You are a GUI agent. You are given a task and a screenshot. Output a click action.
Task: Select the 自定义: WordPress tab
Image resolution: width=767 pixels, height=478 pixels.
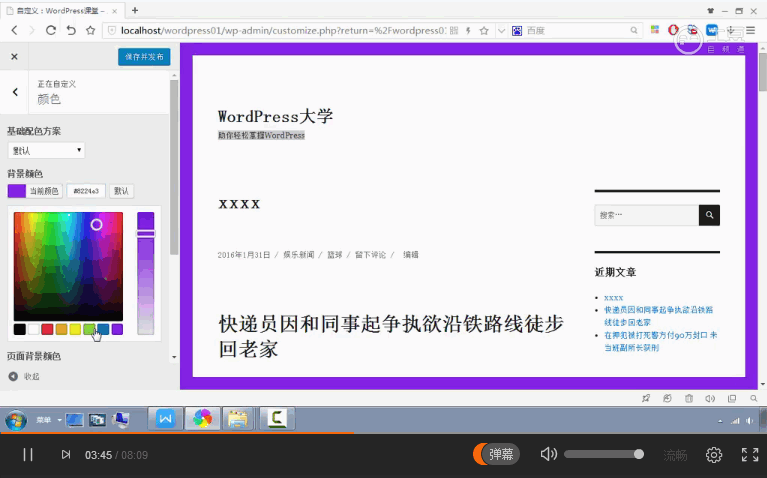[62, 10]
